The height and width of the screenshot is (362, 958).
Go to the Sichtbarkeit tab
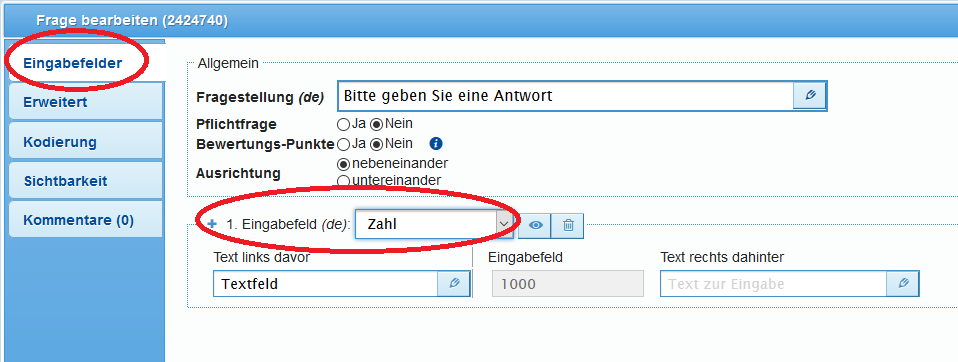[86, 181]
